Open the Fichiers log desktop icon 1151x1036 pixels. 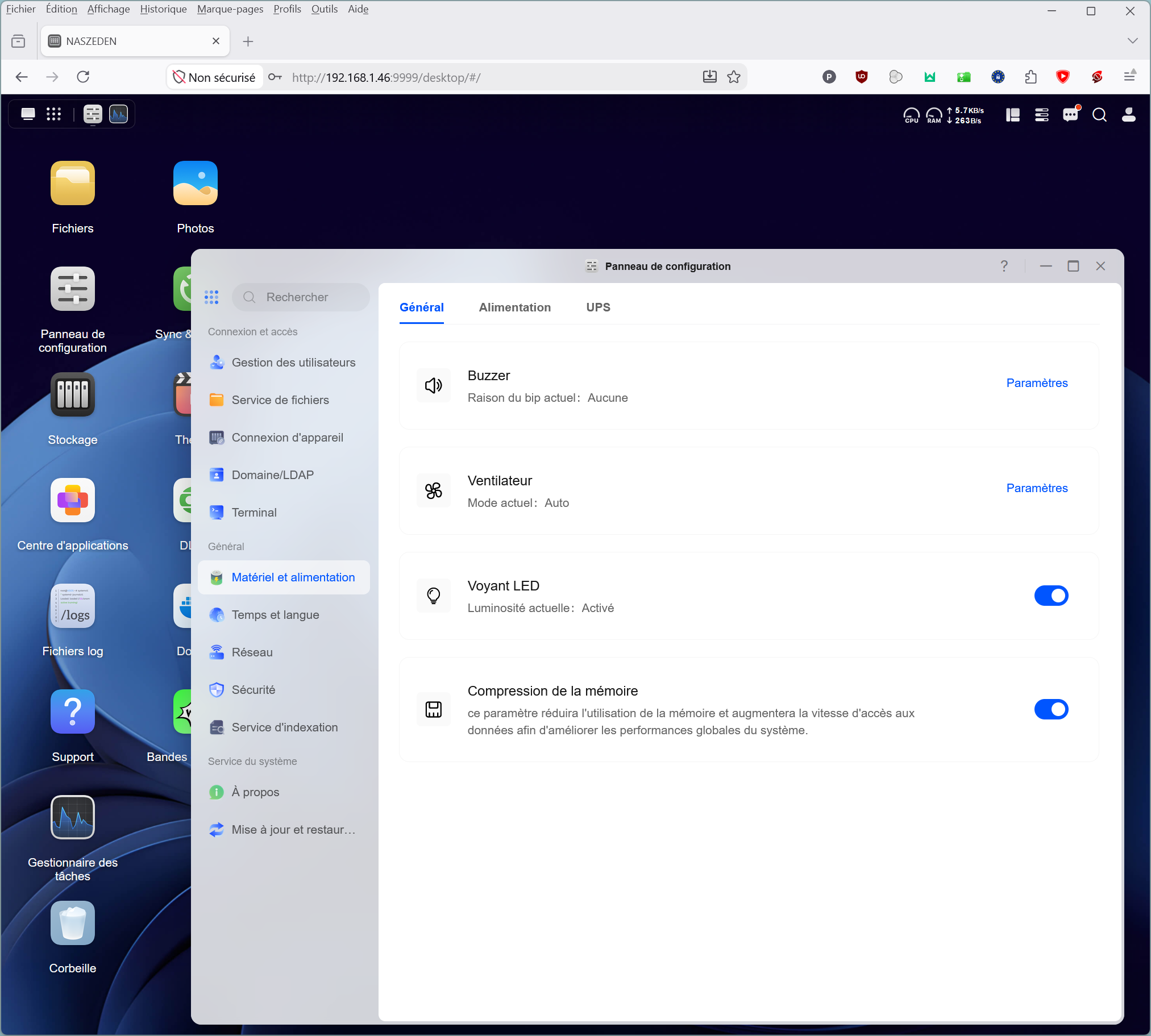(72, 606)
